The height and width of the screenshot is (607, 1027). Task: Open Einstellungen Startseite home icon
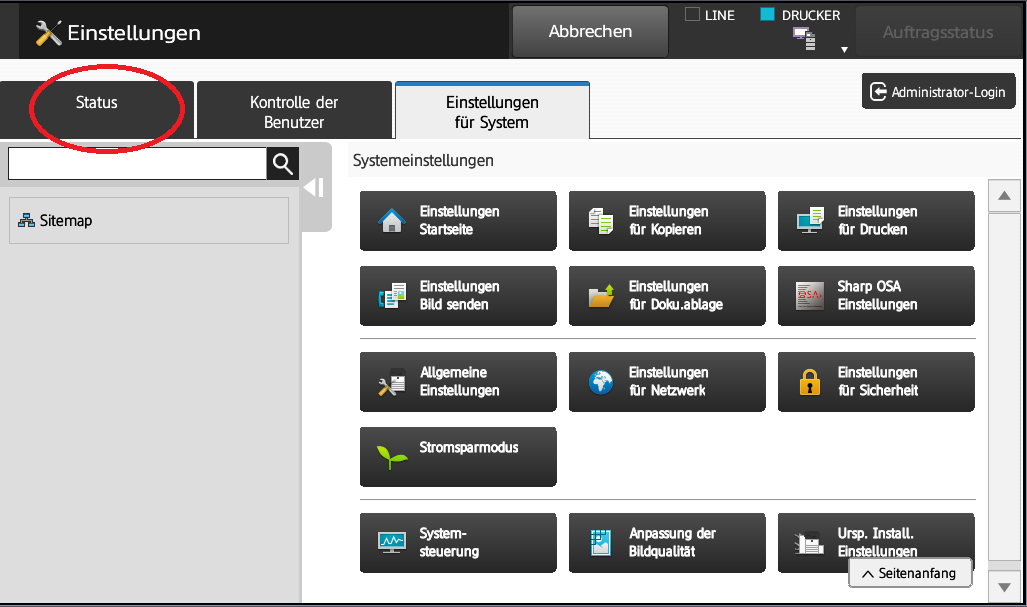[393, 221]
